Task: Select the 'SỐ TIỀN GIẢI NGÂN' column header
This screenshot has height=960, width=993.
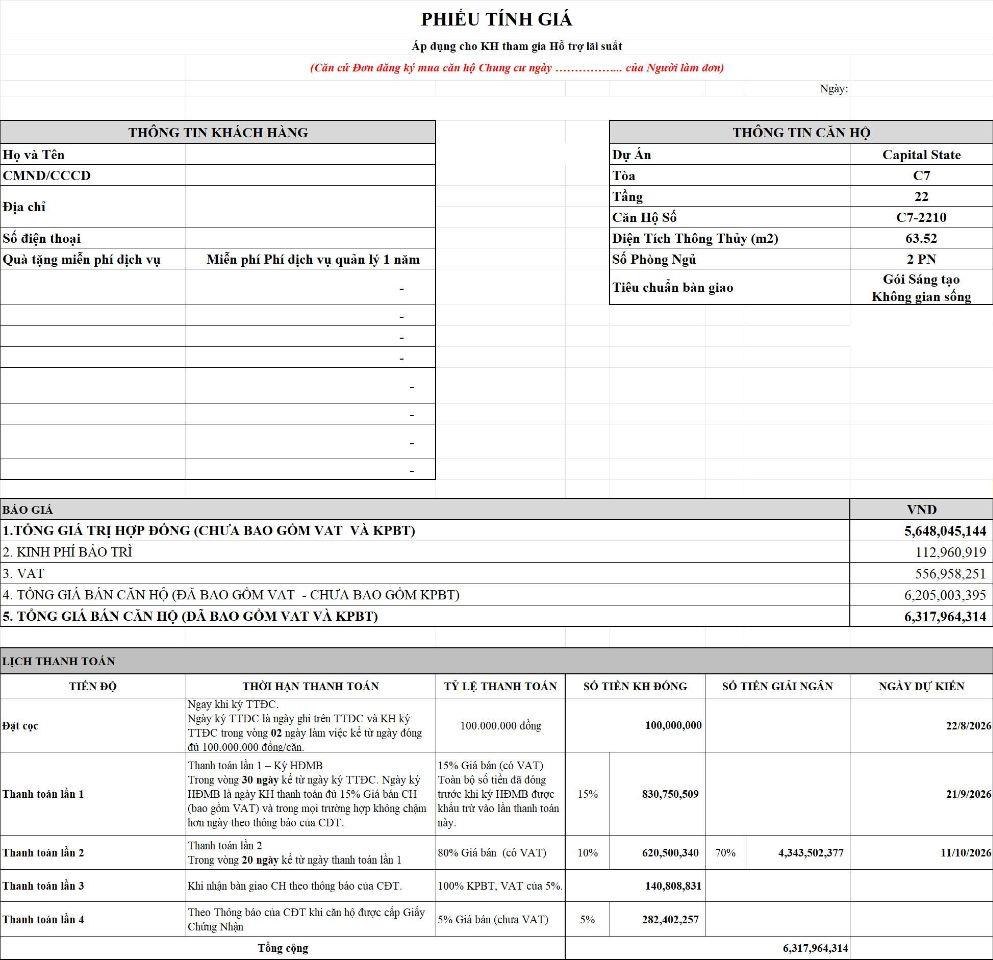Action: 777,686
